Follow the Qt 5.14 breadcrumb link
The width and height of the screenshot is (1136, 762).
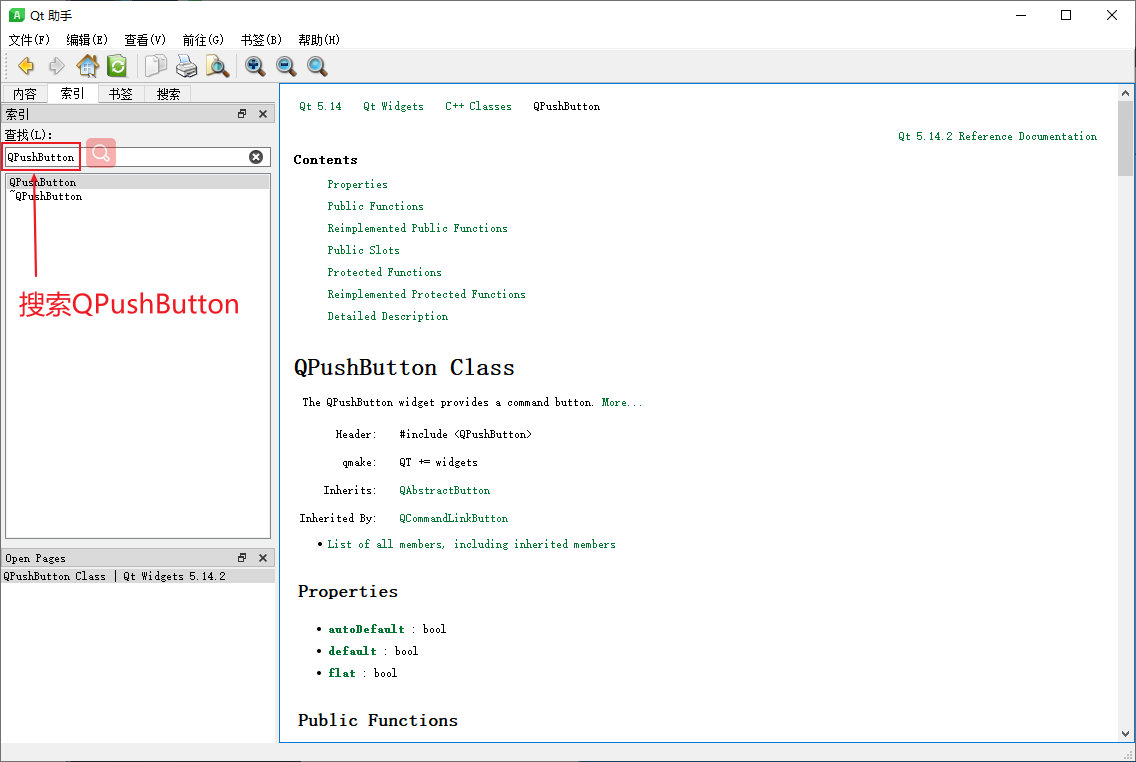coord(320,106)
